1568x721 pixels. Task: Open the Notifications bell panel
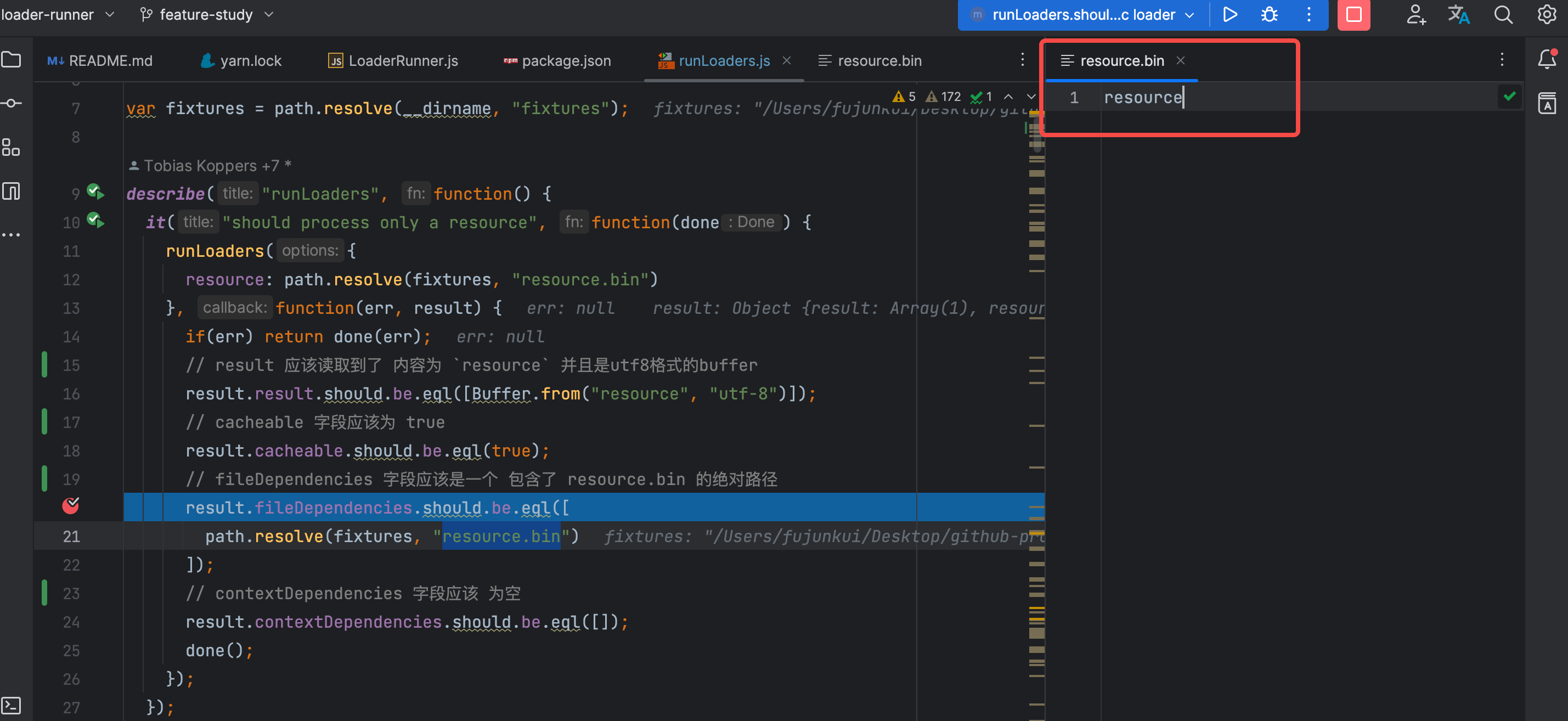pos(1547,60)
